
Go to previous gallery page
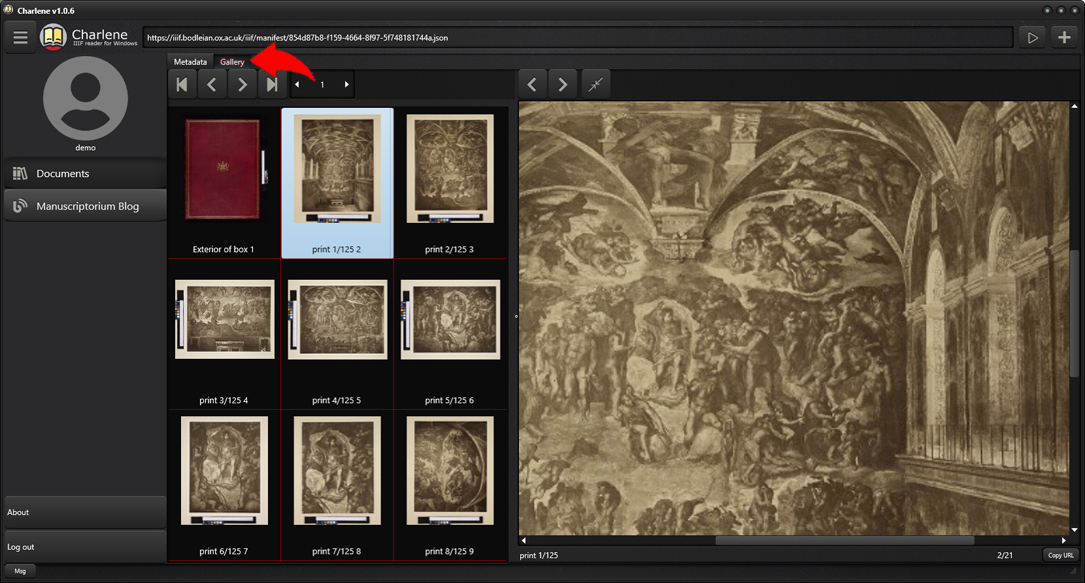(212, 84)
